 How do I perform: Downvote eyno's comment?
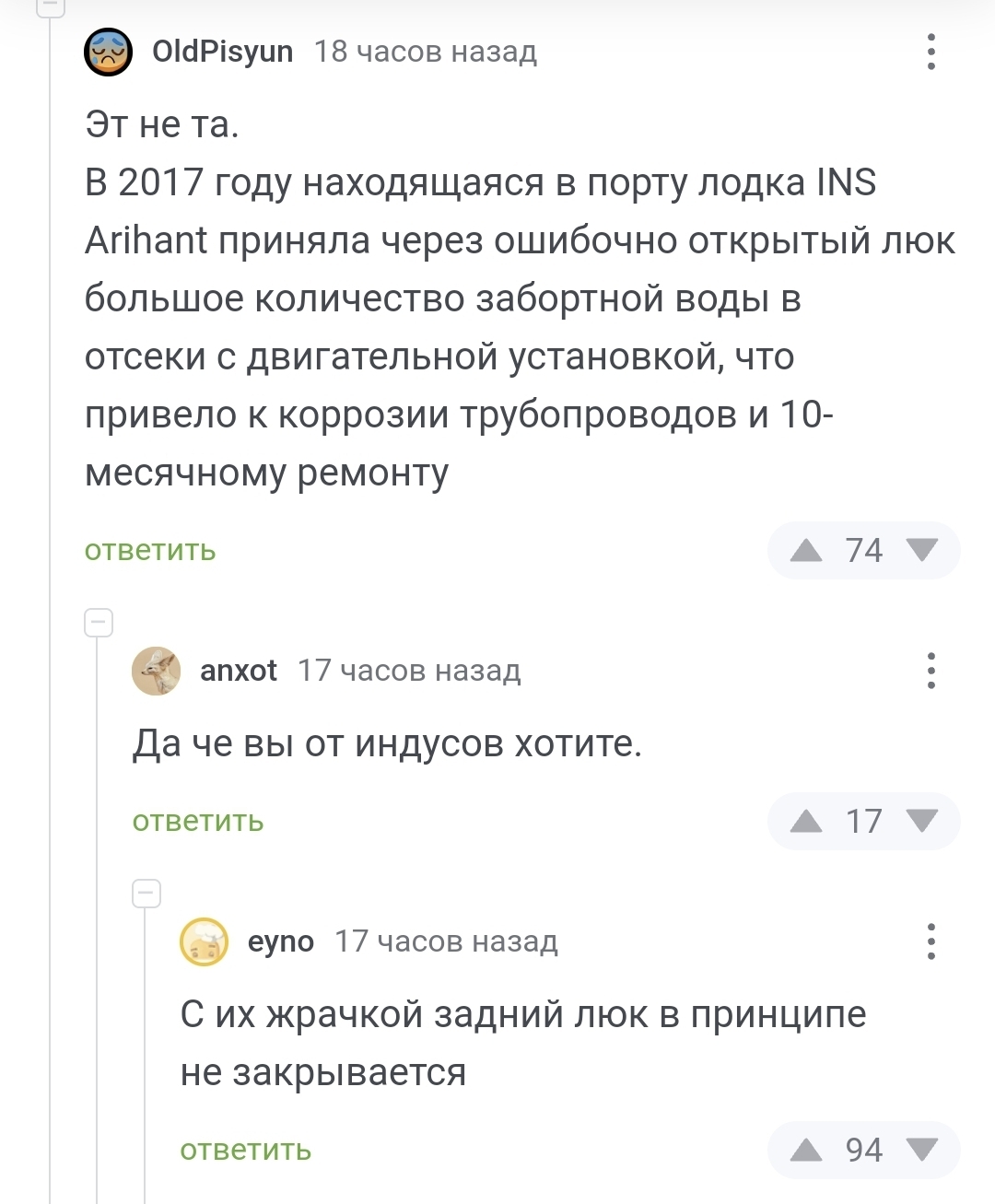pos(920,1151)
